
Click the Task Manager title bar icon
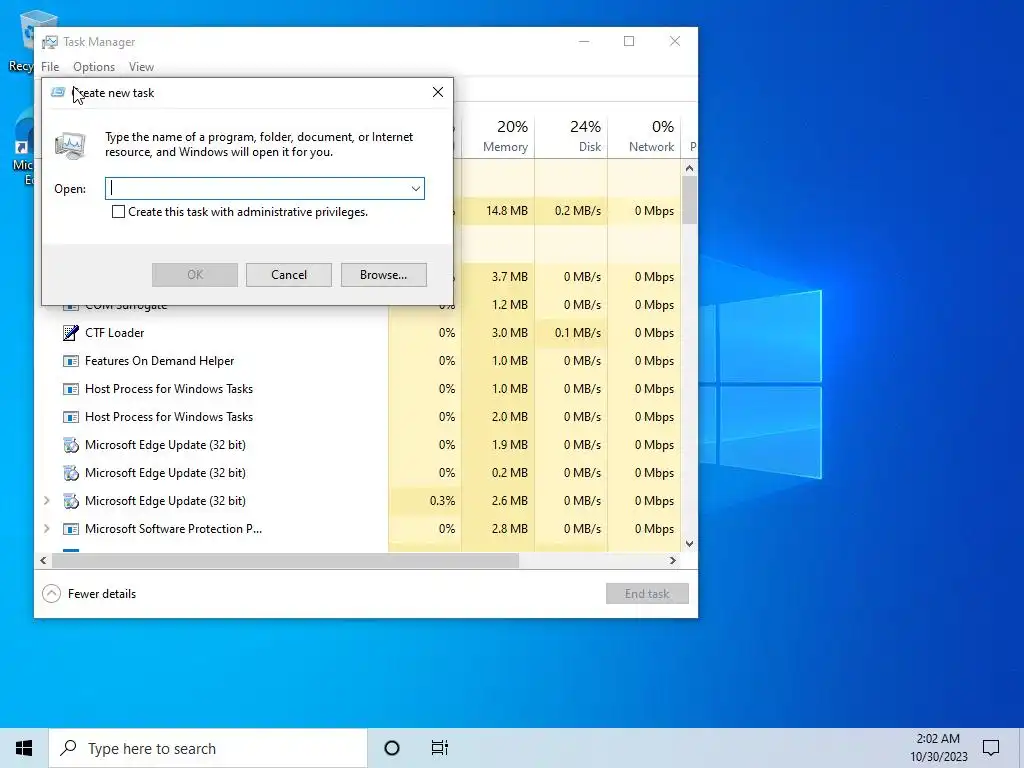coord(50,42)
